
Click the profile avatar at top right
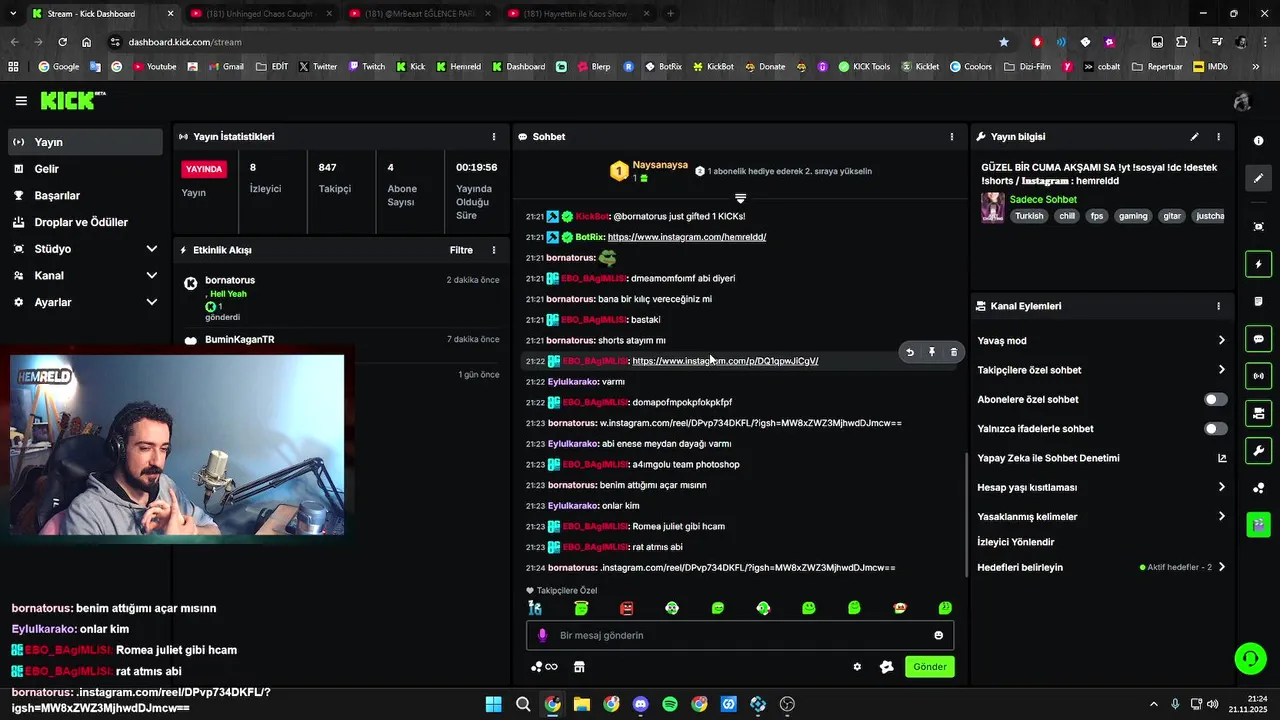coord(1242,101)
